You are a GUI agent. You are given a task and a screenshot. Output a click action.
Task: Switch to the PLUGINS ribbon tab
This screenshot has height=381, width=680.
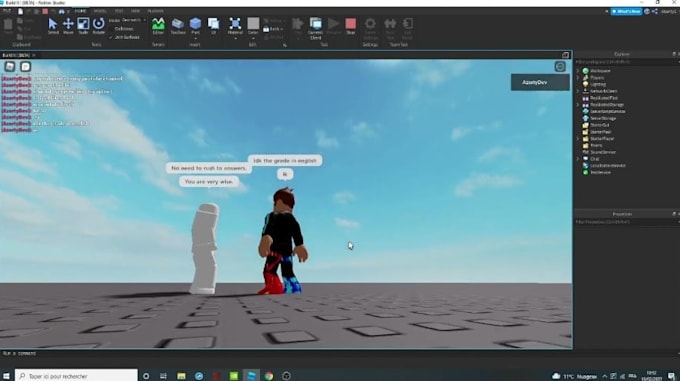[x=155, y=11]
